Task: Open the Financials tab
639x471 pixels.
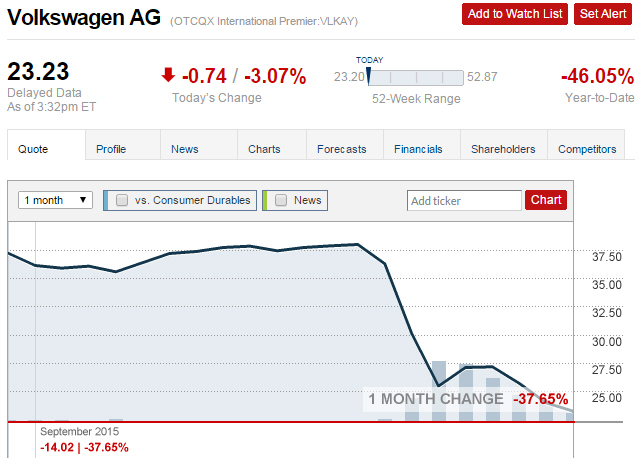Action: click(418, 149)
